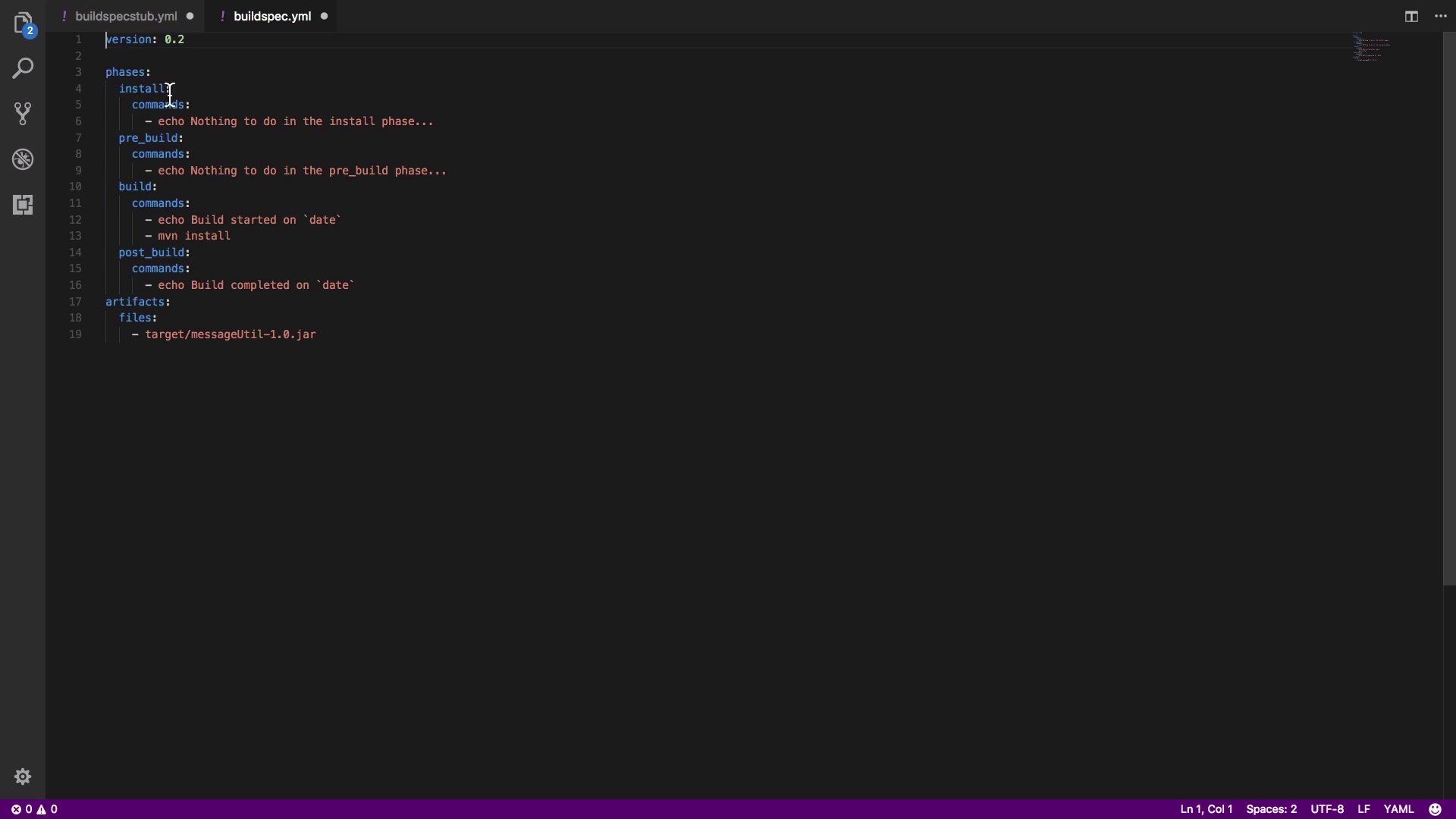
Task: Open the errors and warnings panel
Action: pyautogui.click(x=34, y=809)
